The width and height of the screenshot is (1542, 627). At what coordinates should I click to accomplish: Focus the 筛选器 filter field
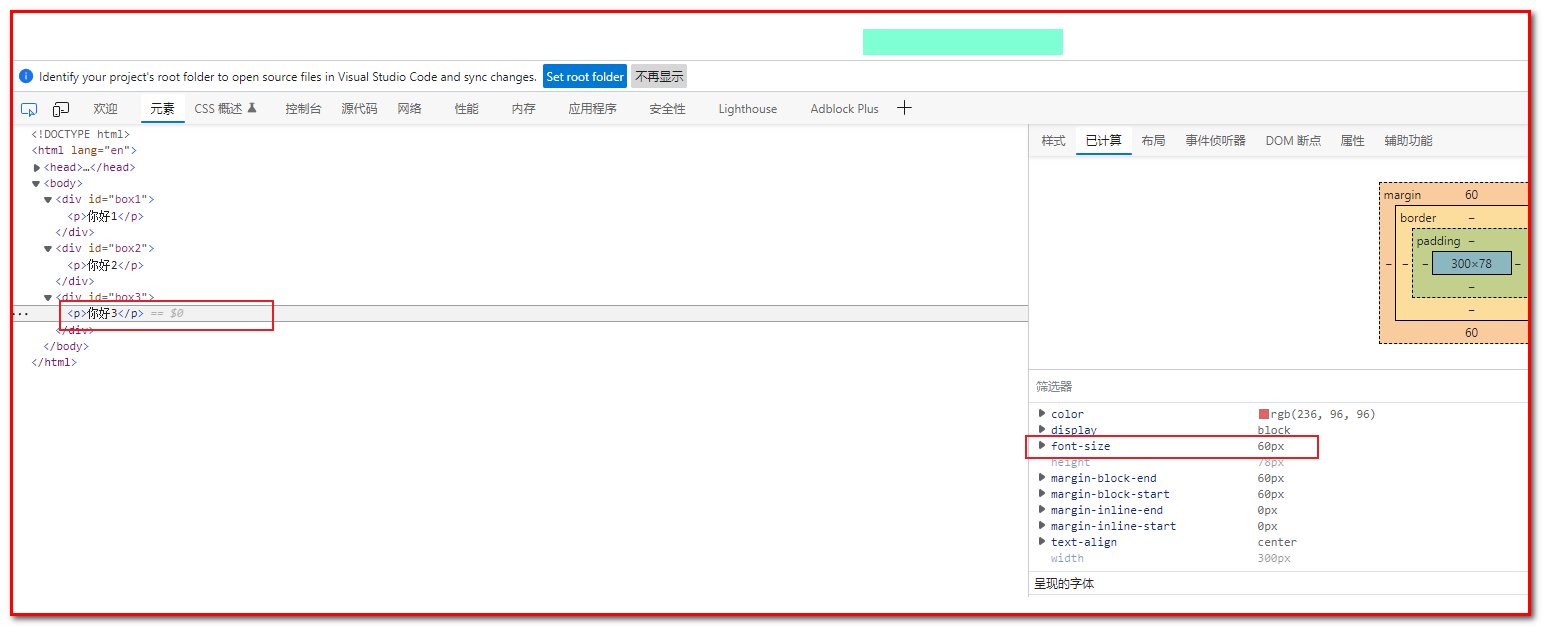click(1278, 387)
